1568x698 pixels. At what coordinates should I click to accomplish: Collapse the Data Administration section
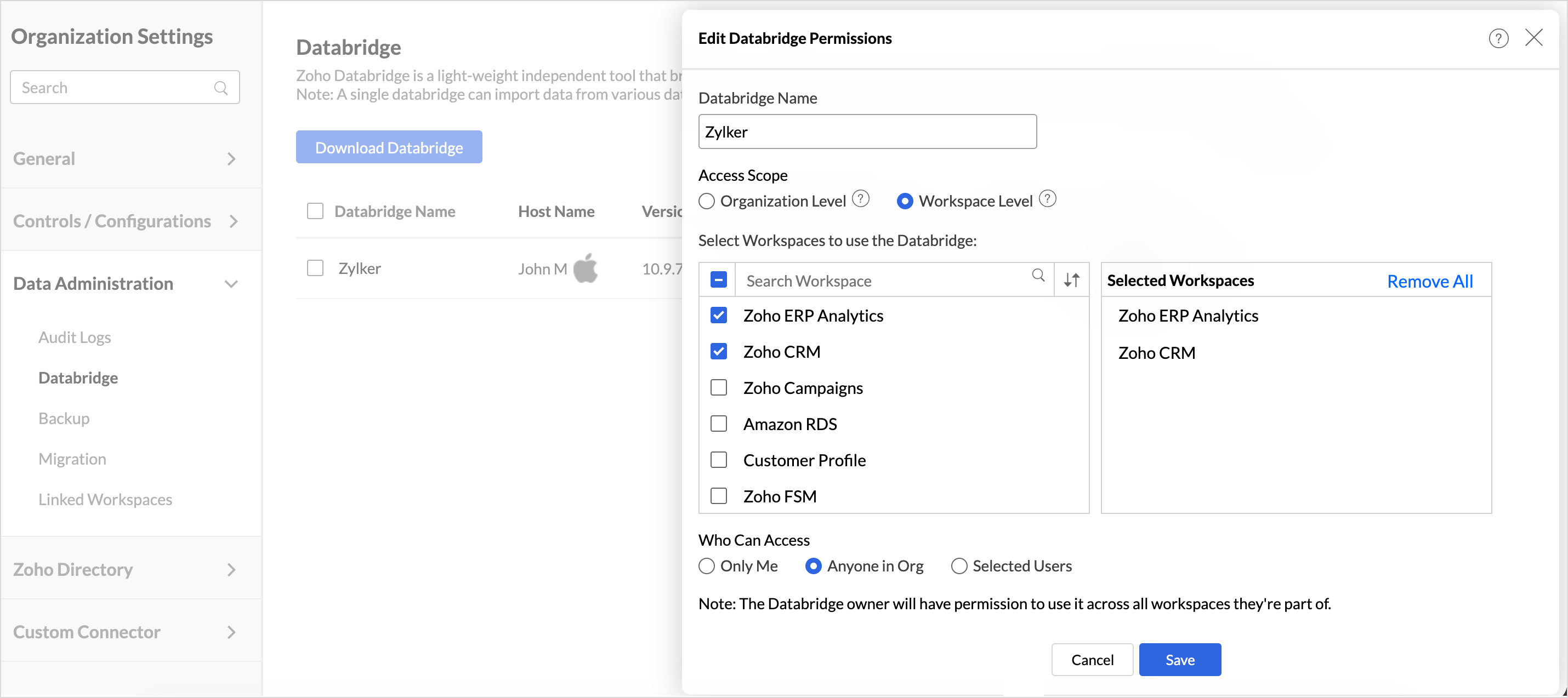231,284
